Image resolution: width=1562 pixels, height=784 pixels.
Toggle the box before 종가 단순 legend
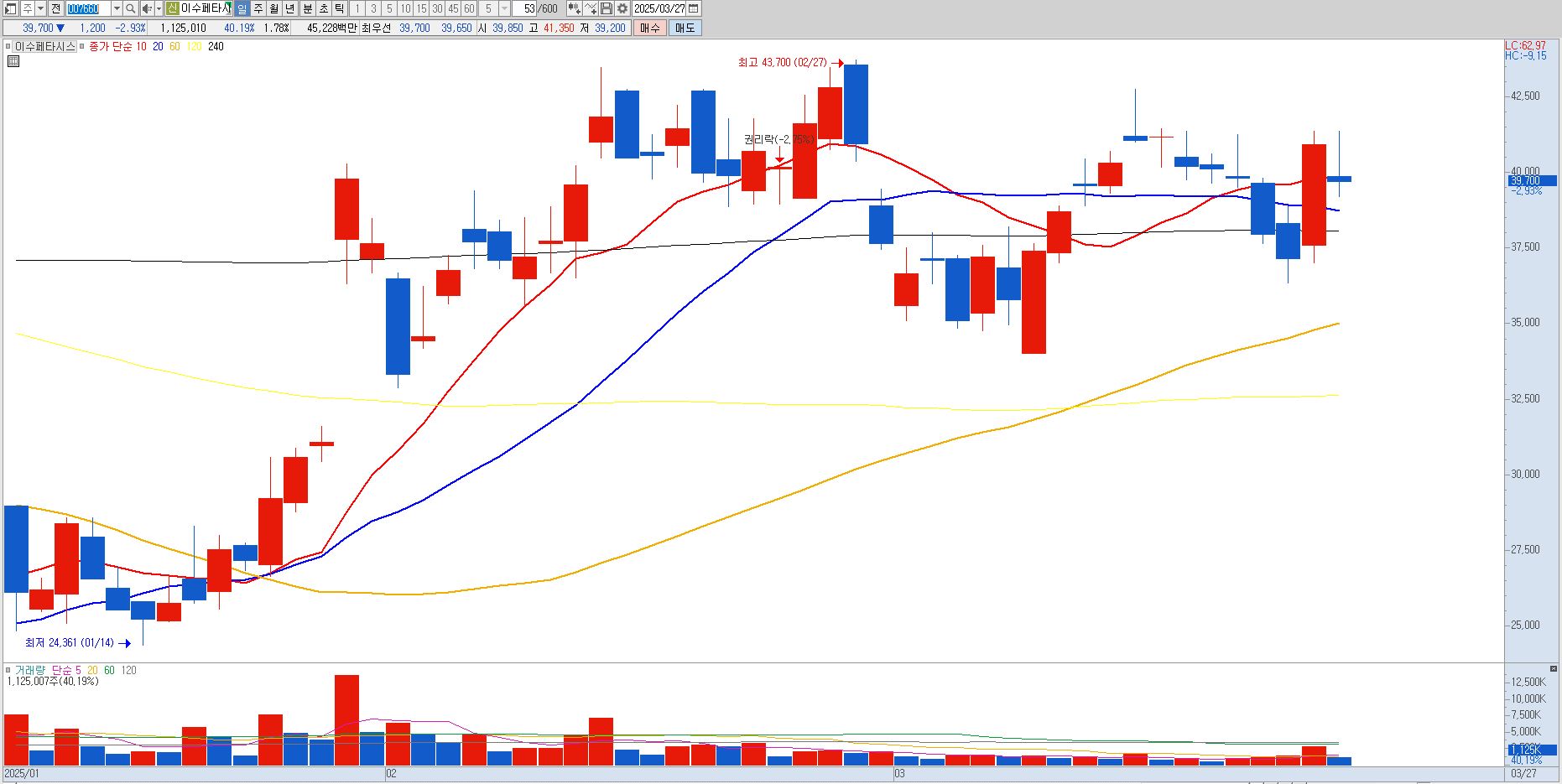point(81,46)
